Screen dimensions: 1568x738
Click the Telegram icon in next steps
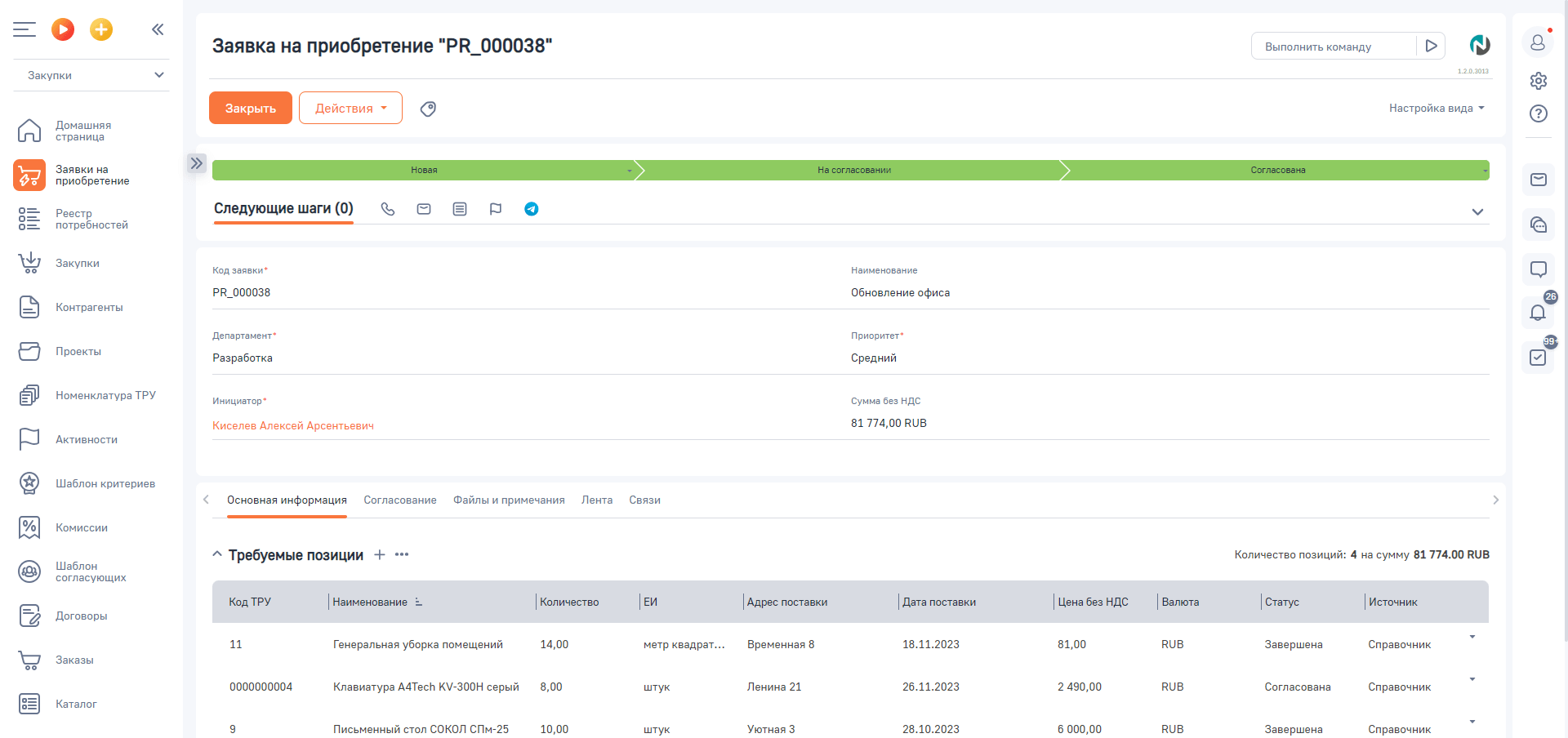(x=532, y=209)
